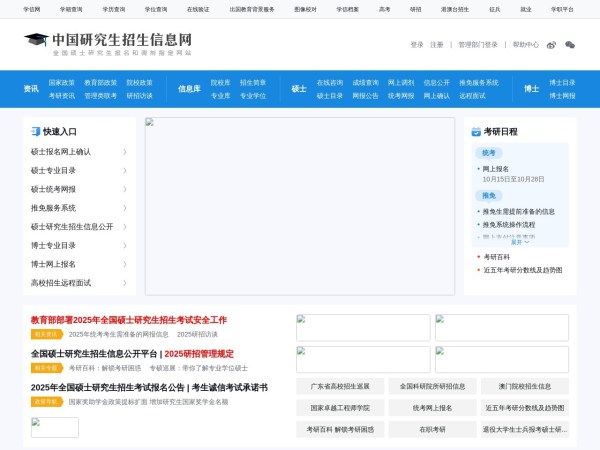
Task: Open 教育部部署2025年考试安全工作 headline
Action: point(129,320)
